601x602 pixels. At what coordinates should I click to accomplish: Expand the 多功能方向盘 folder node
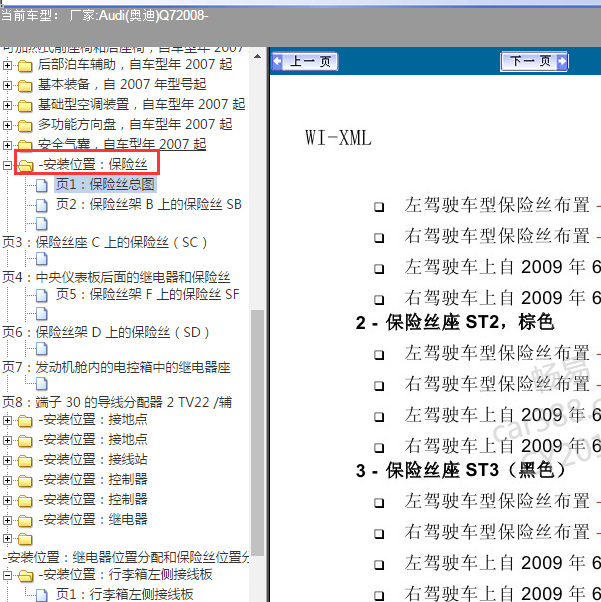point(7,125)
